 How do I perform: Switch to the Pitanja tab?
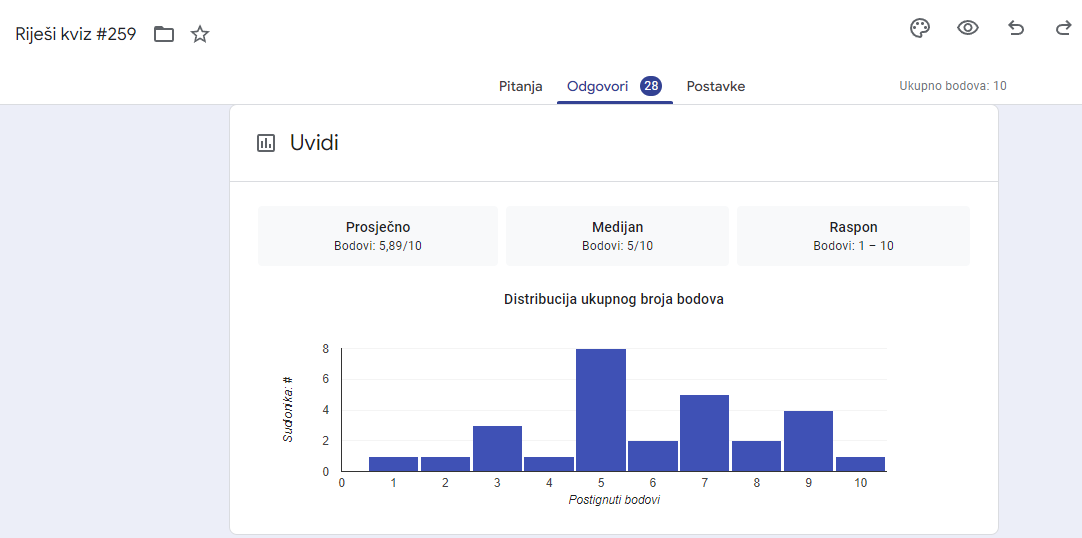coord(520,86)
